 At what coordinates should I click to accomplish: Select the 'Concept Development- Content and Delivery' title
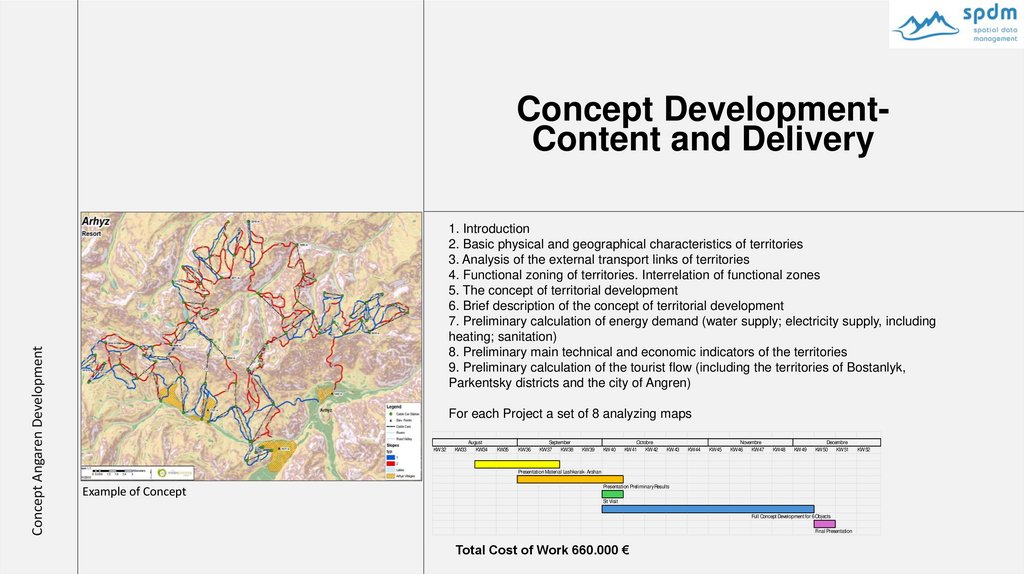(x=703, y=124)
